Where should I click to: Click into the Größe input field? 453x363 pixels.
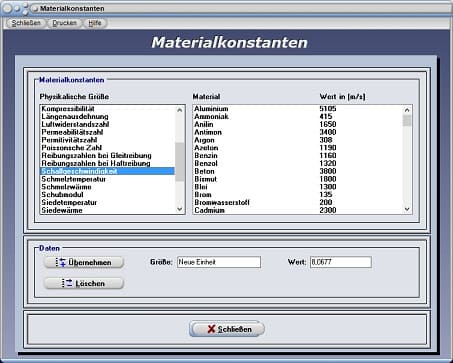tap(219, 262)
